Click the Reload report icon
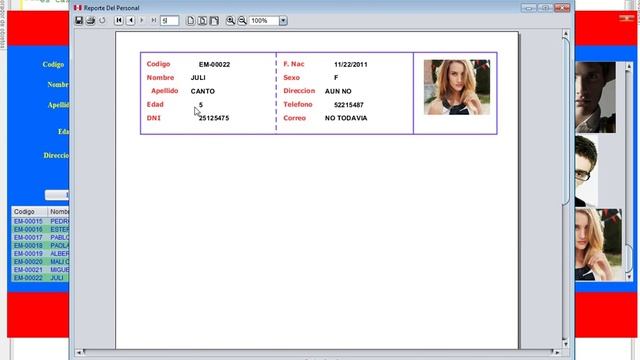 (102, 20)
